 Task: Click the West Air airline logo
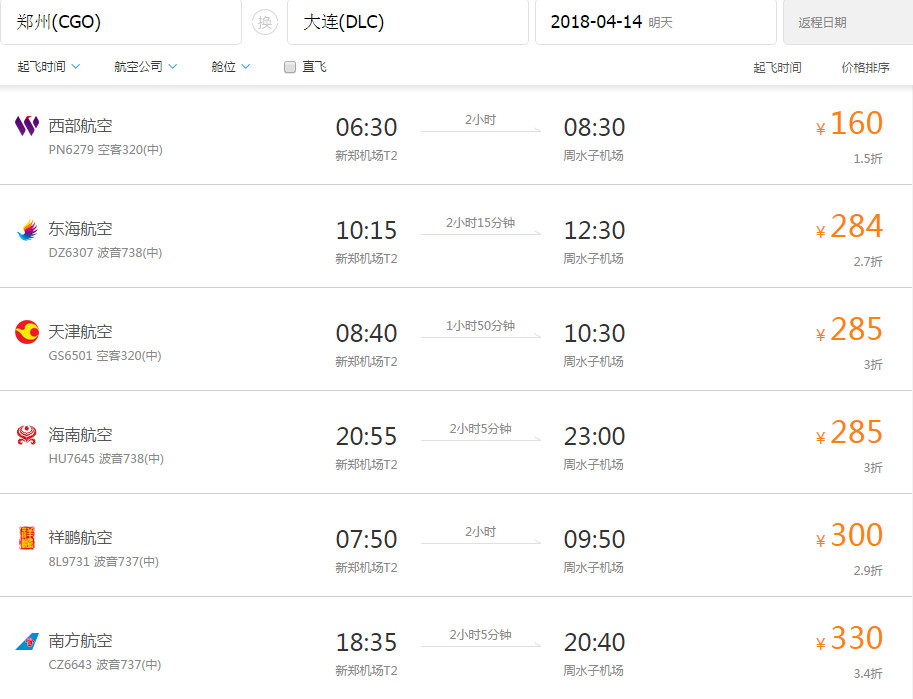tap(27, 126)
